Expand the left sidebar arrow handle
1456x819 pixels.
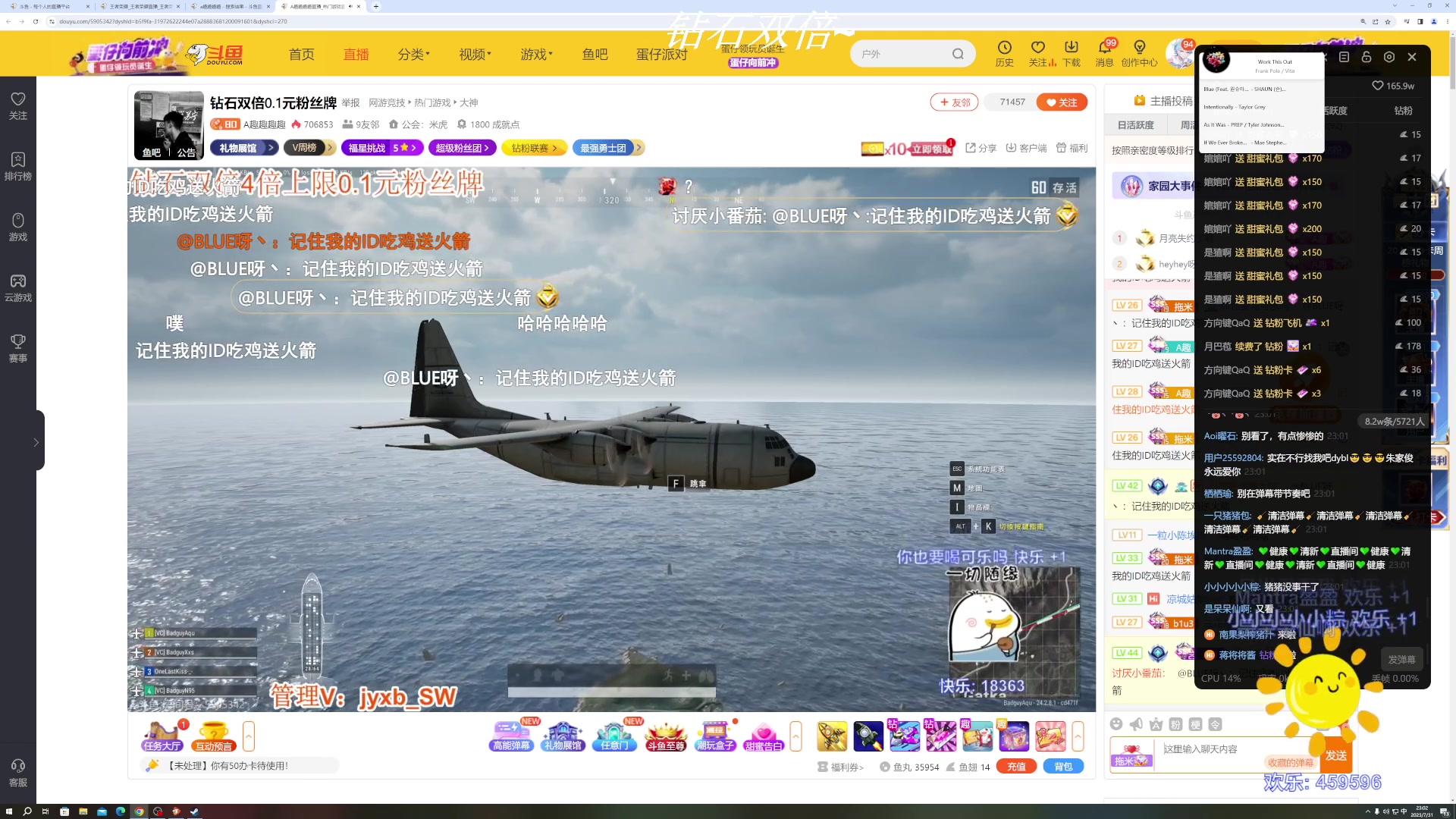tap(36, 442)
